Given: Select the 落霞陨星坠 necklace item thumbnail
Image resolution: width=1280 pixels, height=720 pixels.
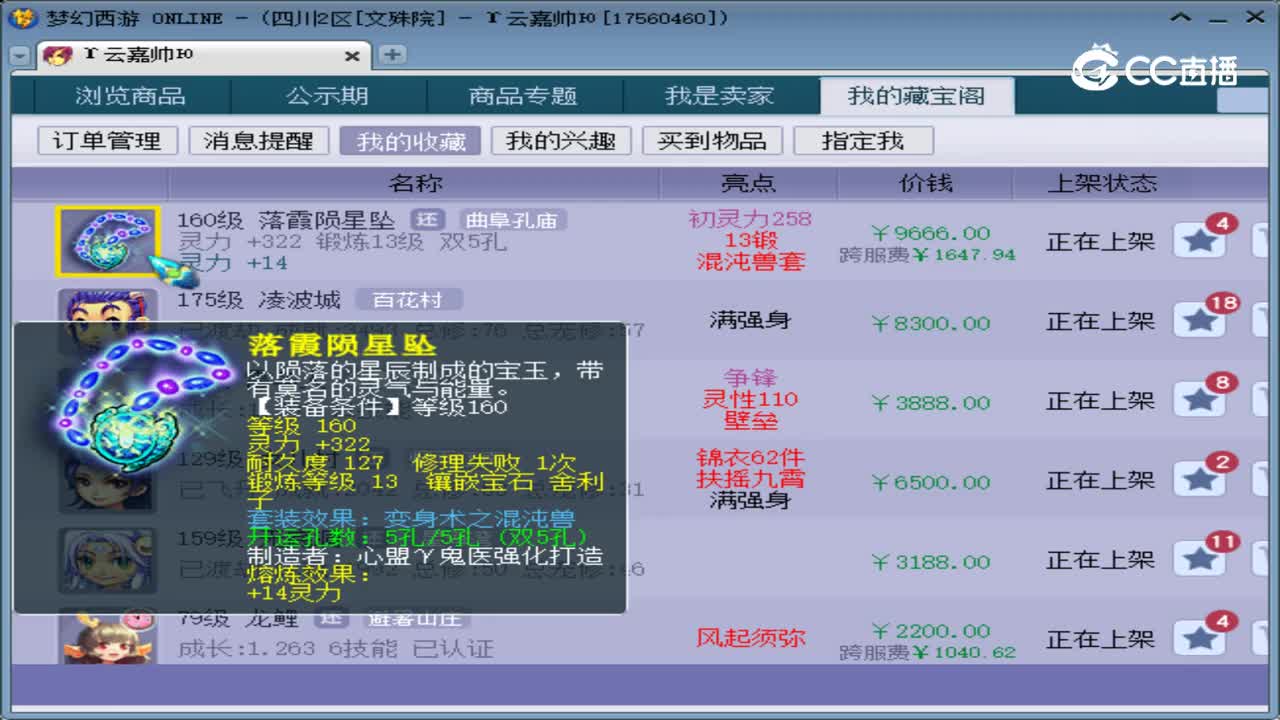Looking at the screenshot, I should [x=107, y=241].
